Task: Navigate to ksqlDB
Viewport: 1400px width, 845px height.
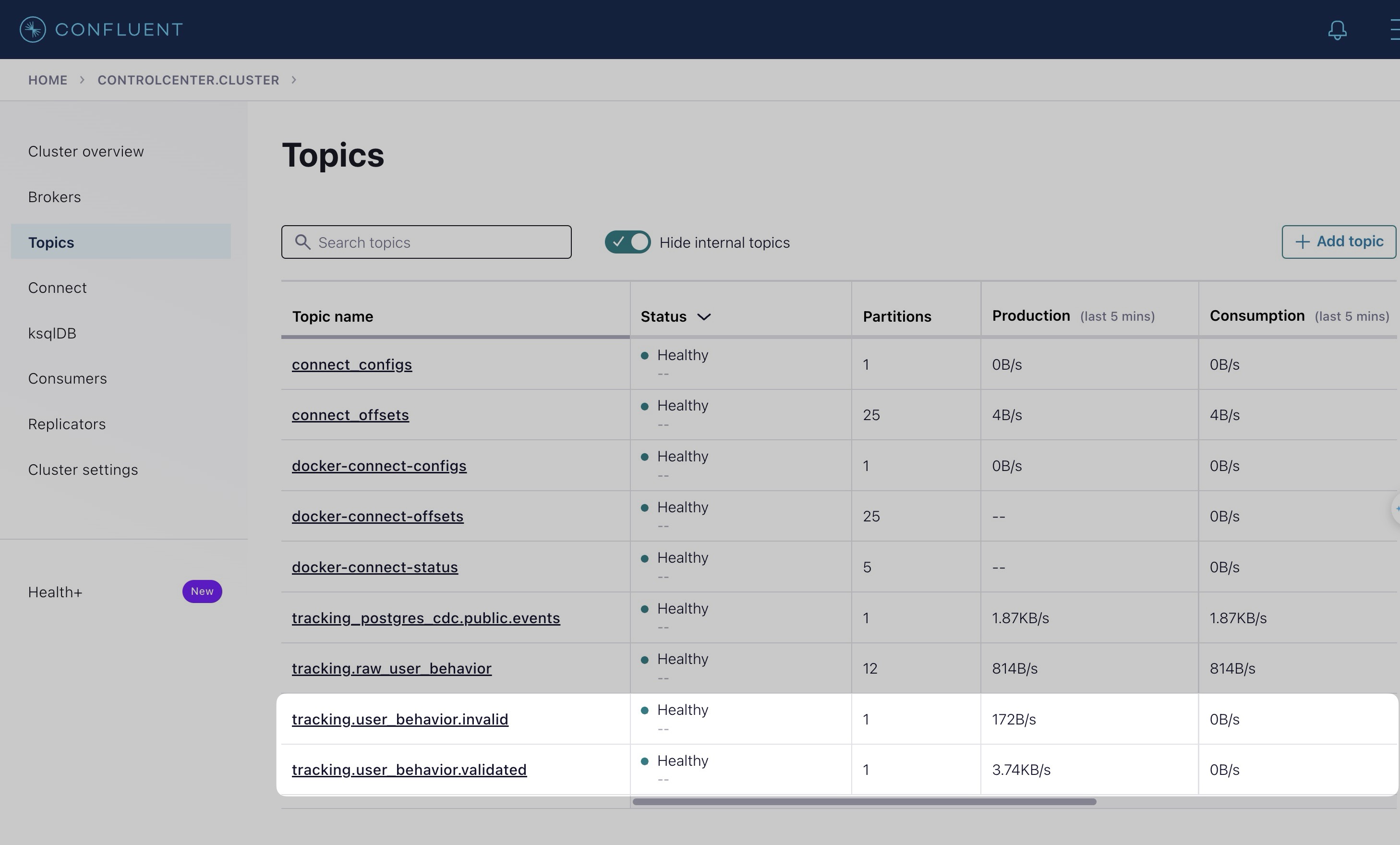Action: (x=52, y=334)
